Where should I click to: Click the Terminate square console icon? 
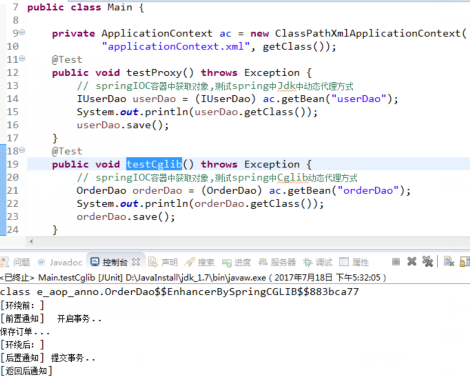[x=396, y=262]
